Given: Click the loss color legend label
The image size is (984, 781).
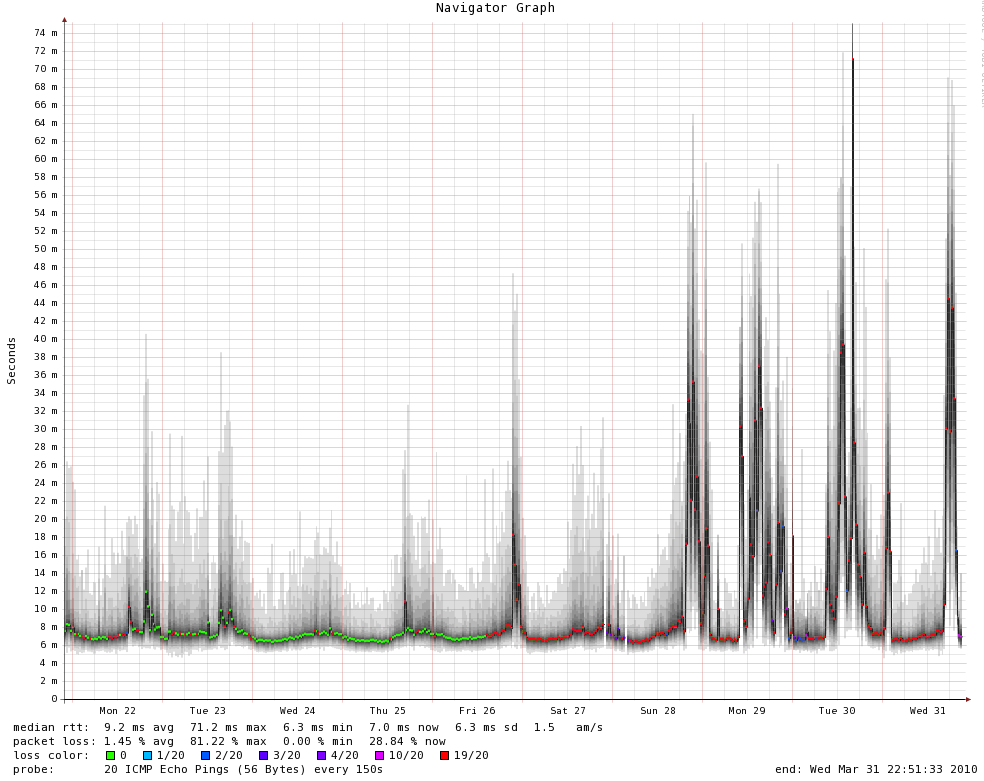Looking at the screenshot, I should point(51,755).
